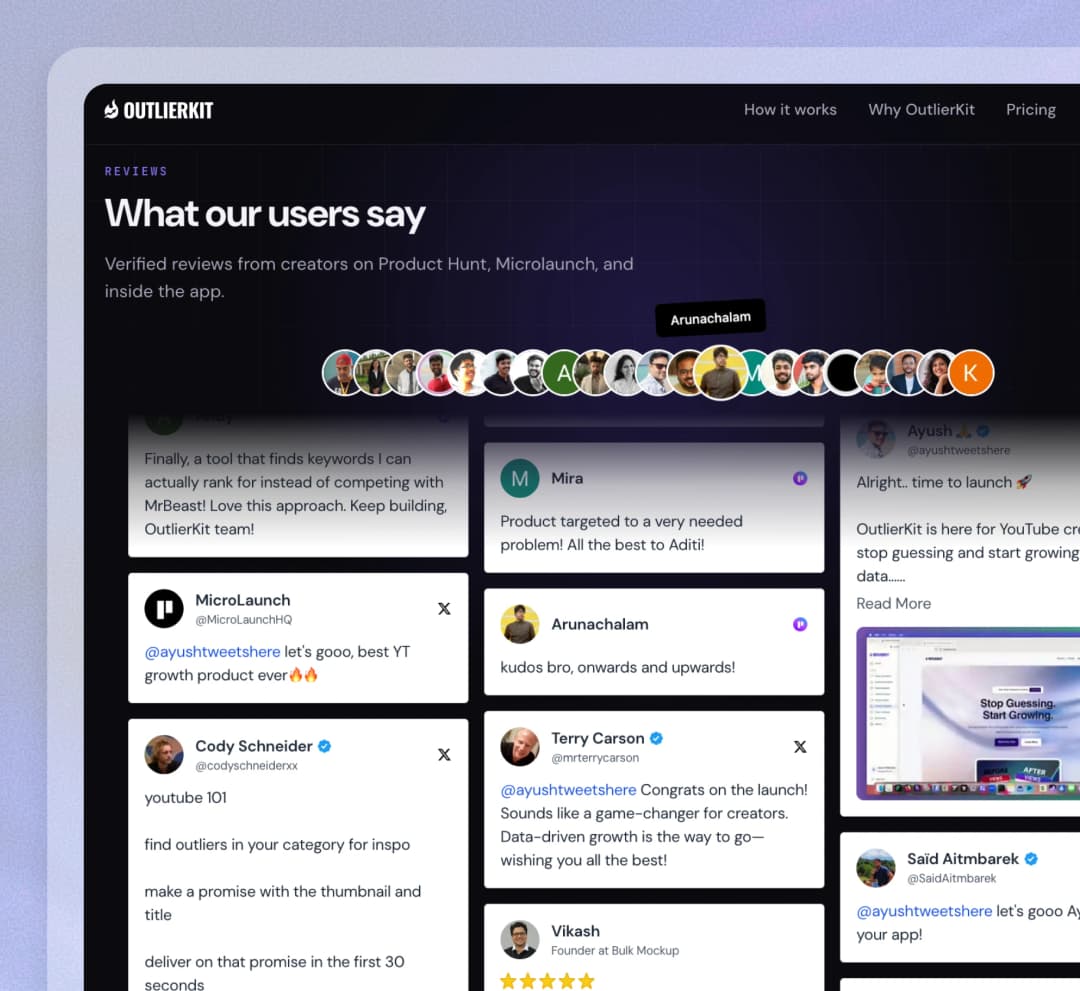Click MicroLaunch's black logo avatar
The width and height of the screenshot is (1080, 991).
click(x=164, y=609)
